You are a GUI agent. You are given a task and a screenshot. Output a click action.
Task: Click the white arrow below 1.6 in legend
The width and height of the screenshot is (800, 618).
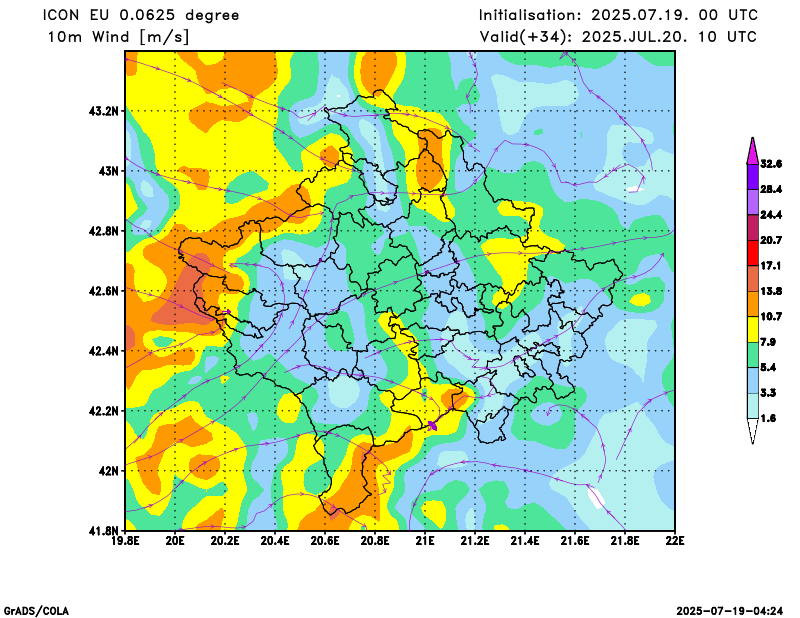(x=752, y=431)
